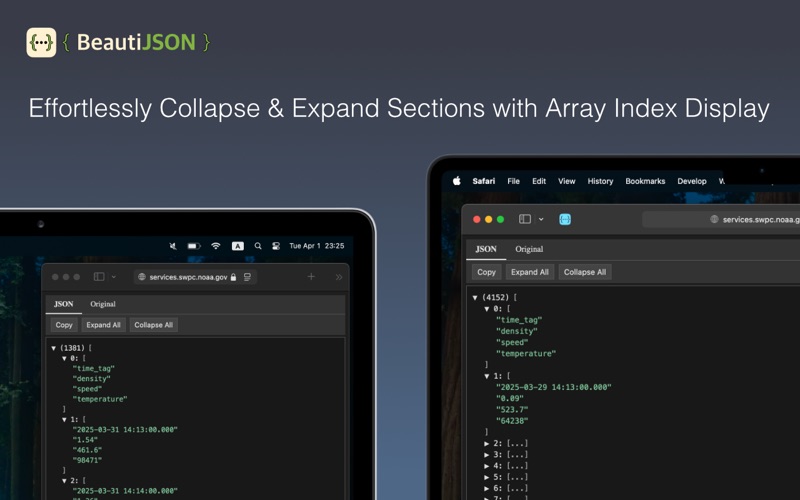Expand array item 2 in right window
This screenshot has height=500, width=800.
click(487, 443)
